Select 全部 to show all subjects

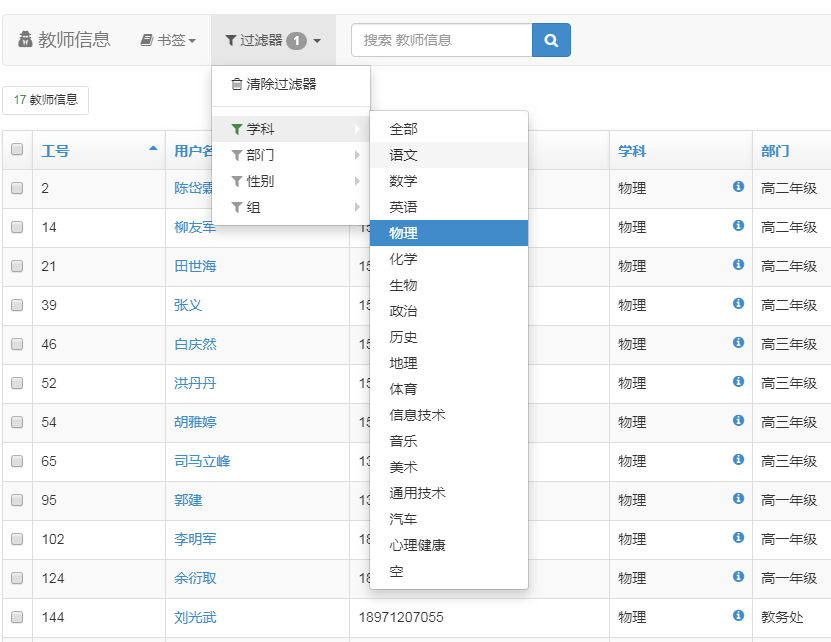(x=404, y=129)
